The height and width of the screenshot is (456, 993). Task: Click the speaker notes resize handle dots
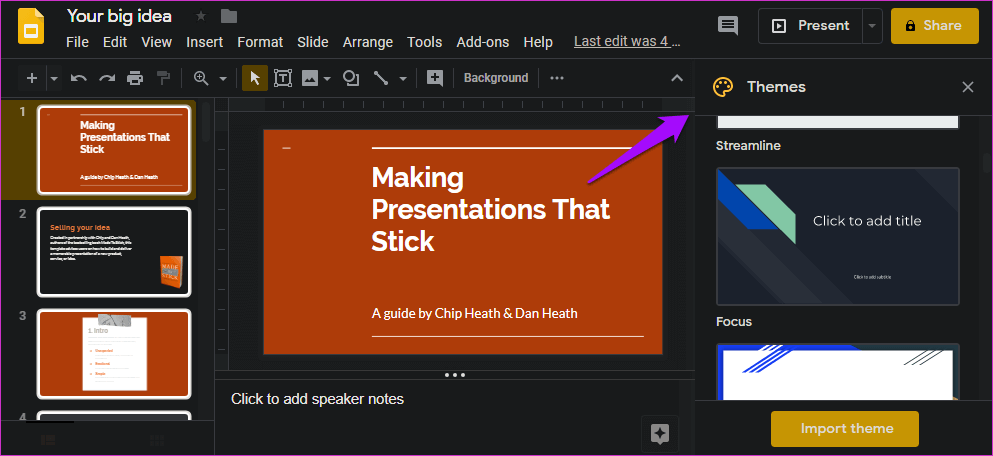pyautogui.click(x=455, y=375)
